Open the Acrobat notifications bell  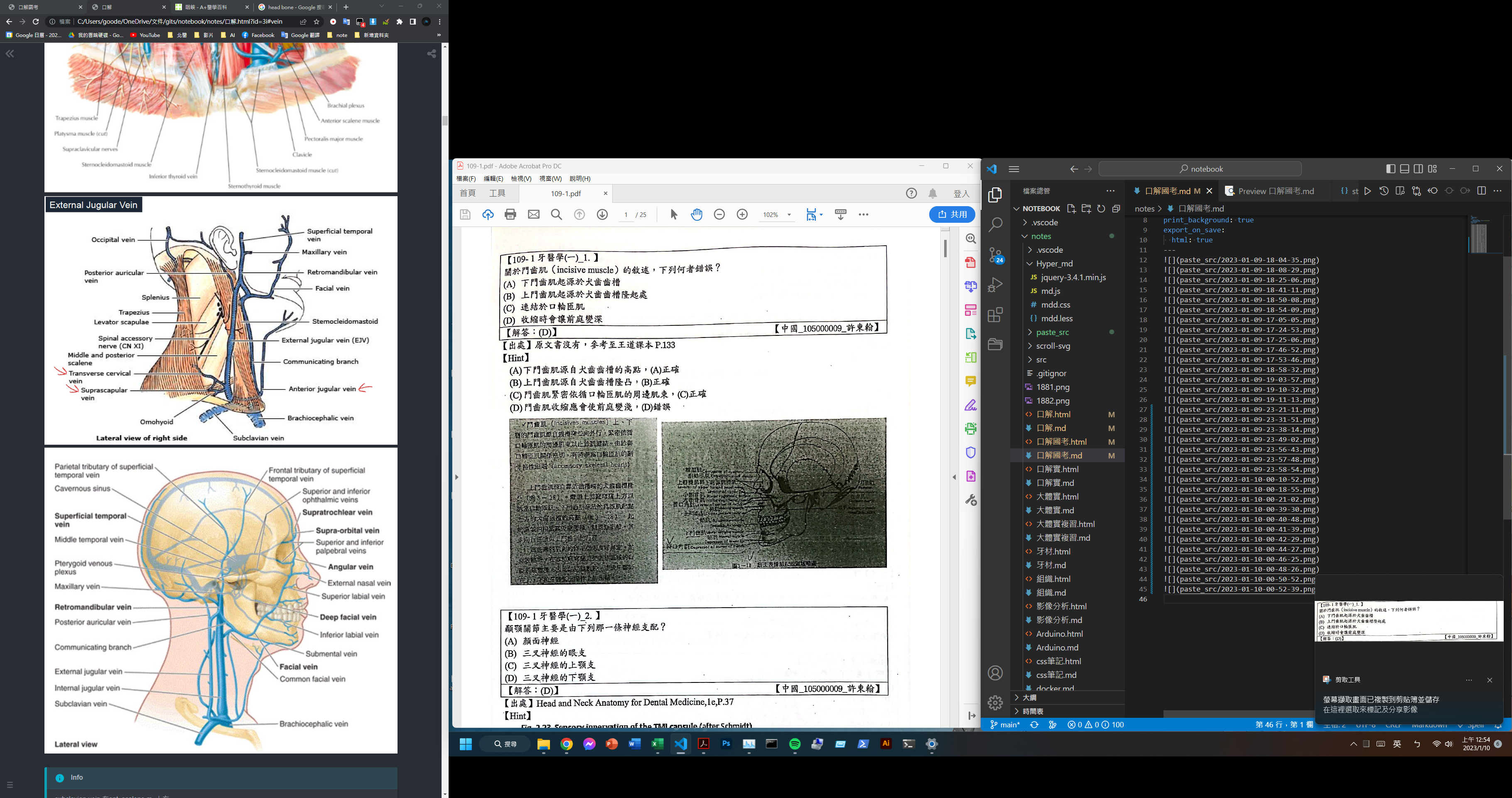pyautogui.click(x=932, y=193)
